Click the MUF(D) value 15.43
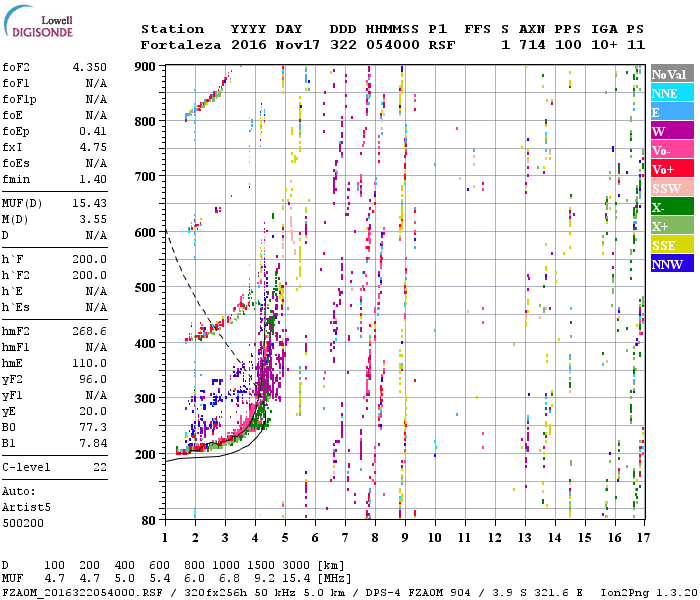 click(90, 203)
